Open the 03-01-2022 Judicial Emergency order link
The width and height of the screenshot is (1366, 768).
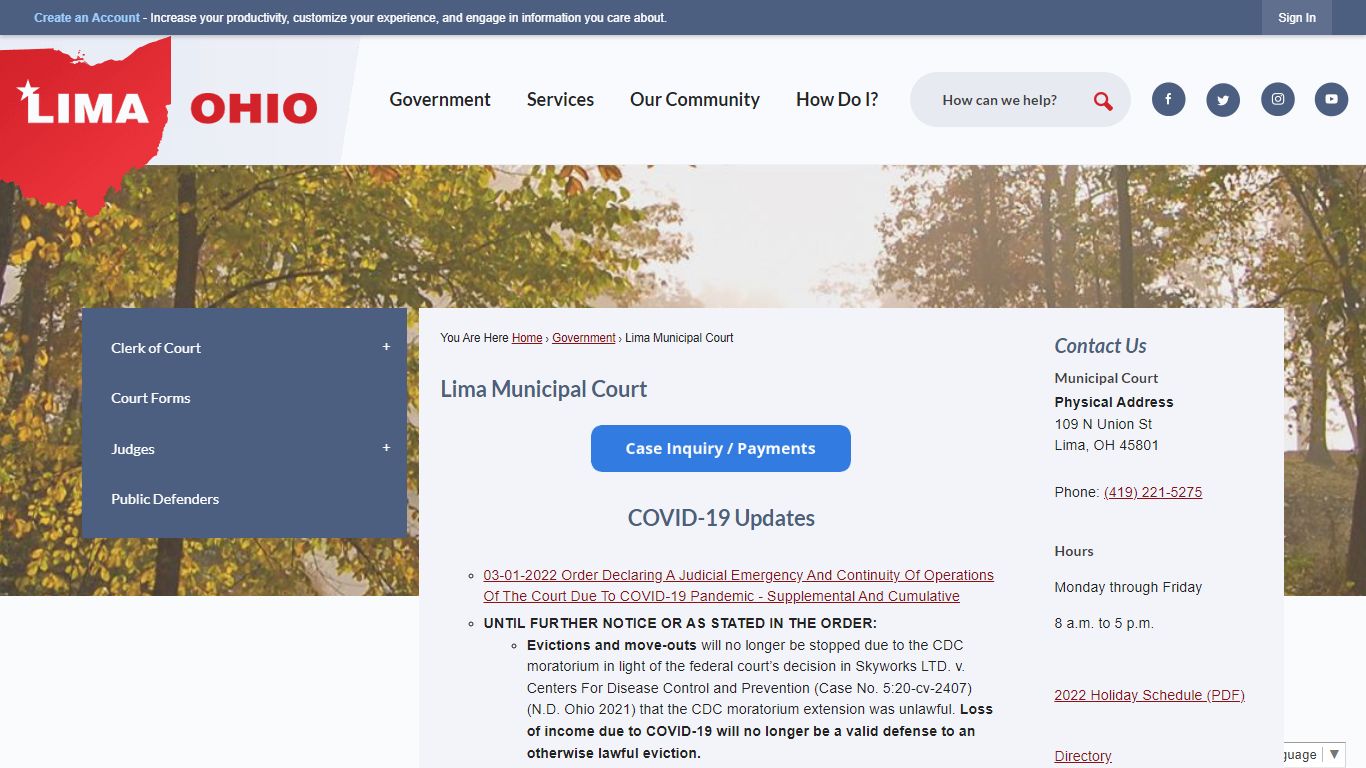(739, 586)
